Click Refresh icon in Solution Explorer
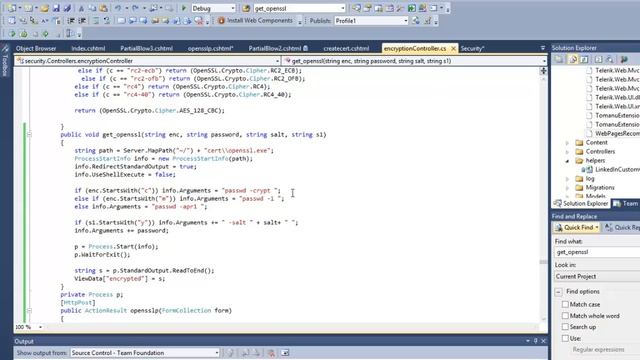The image size is (640, 360). (584, 60)
